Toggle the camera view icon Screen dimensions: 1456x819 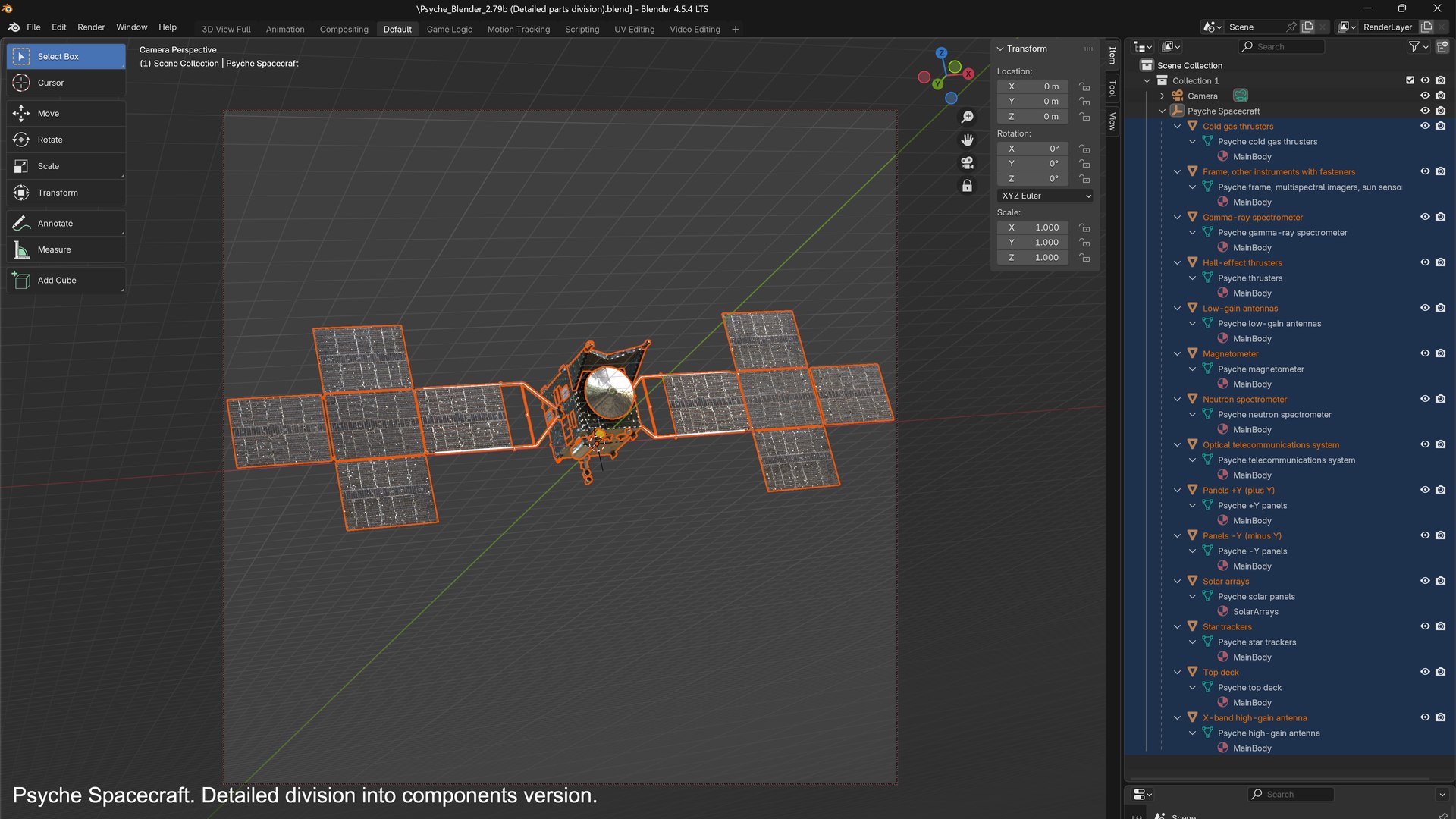[967, 163]
